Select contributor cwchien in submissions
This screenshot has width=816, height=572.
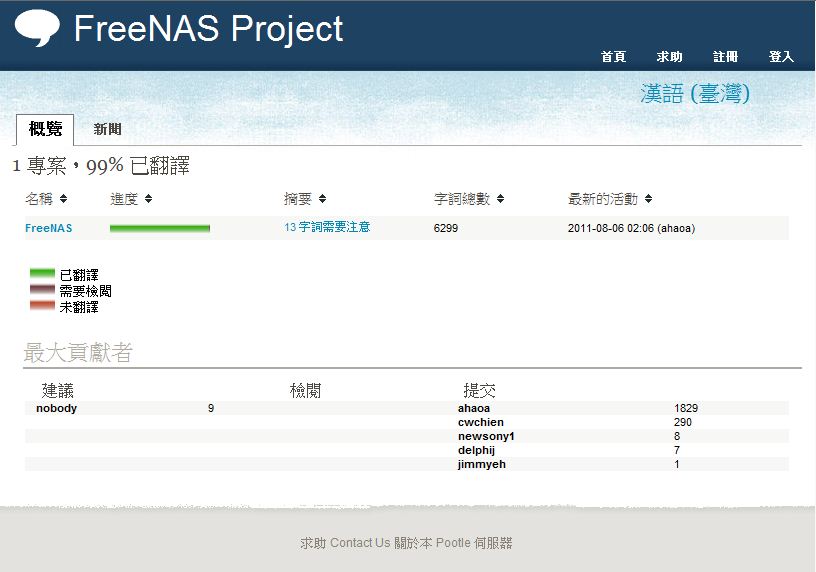coord(481,422)
